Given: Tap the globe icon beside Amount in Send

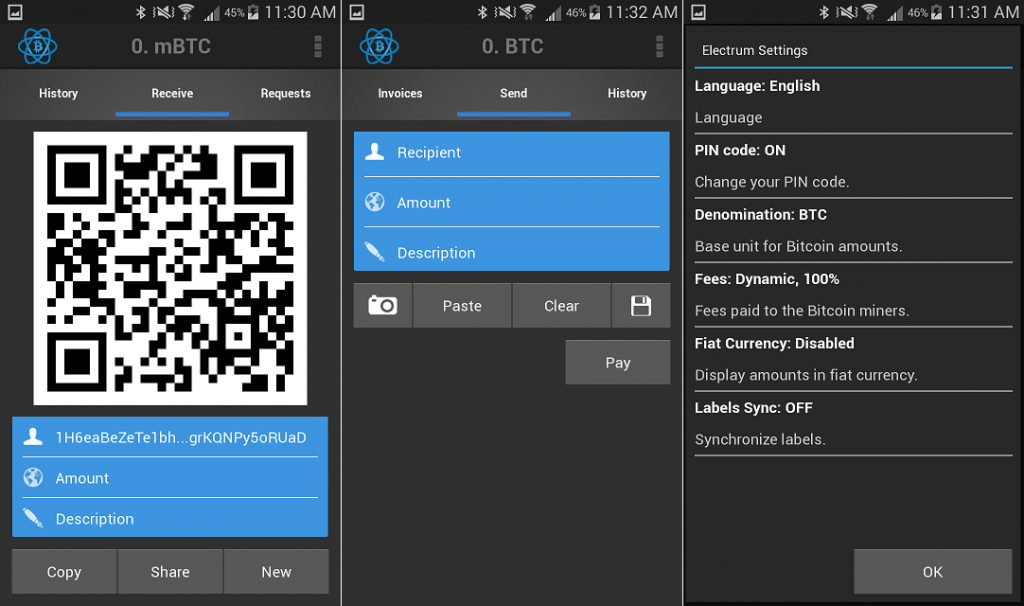Looking at the screenshot, I should (375, 202).
